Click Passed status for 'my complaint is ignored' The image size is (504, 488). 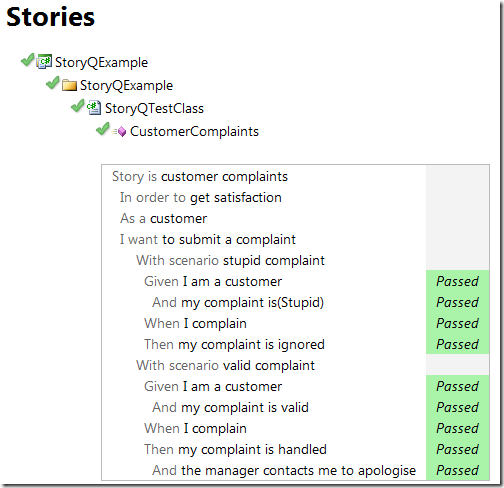(x=457, y=344)
